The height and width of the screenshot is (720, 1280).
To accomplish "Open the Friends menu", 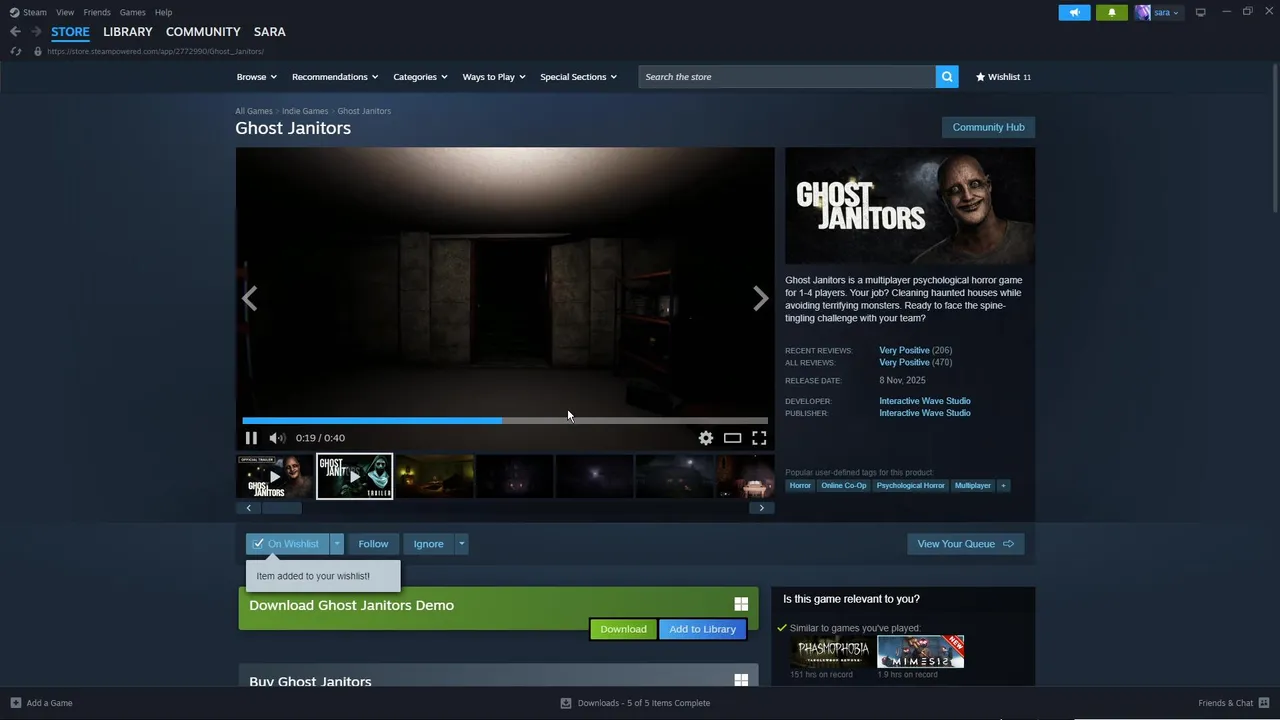I will point(97,12).
